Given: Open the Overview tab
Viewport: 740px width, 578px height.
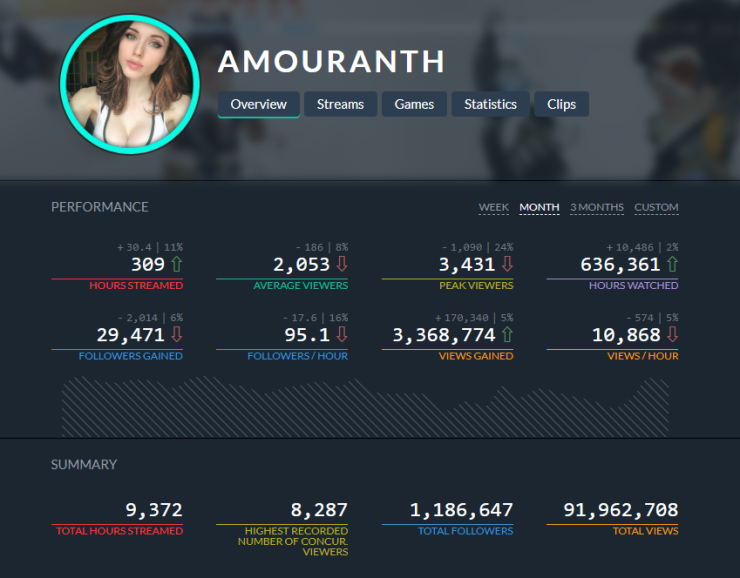Looking at the screenshot, I should pyautogui.click(x=259, y=104).
